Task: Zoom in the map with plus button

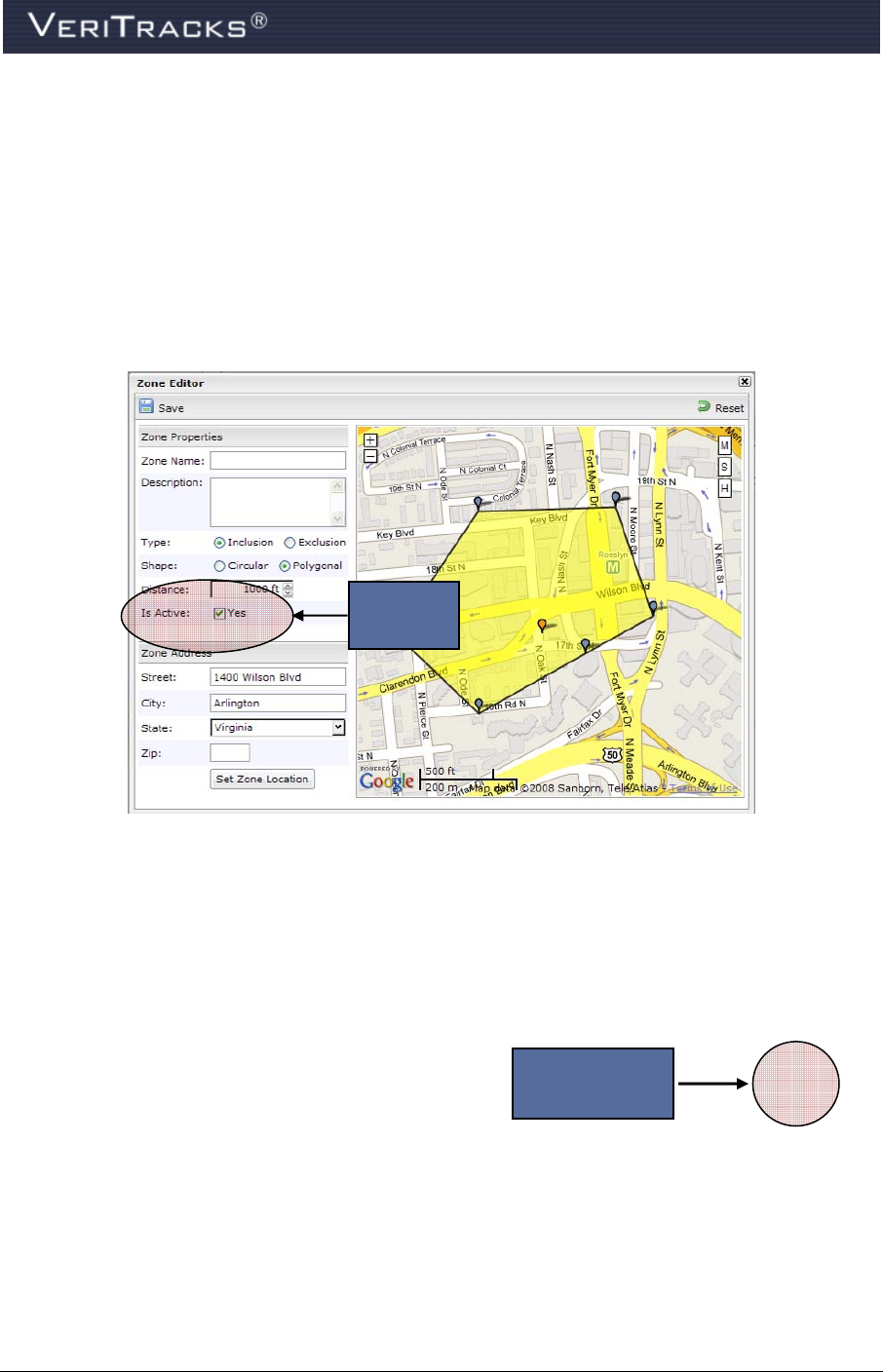Action: click(370, 440)
